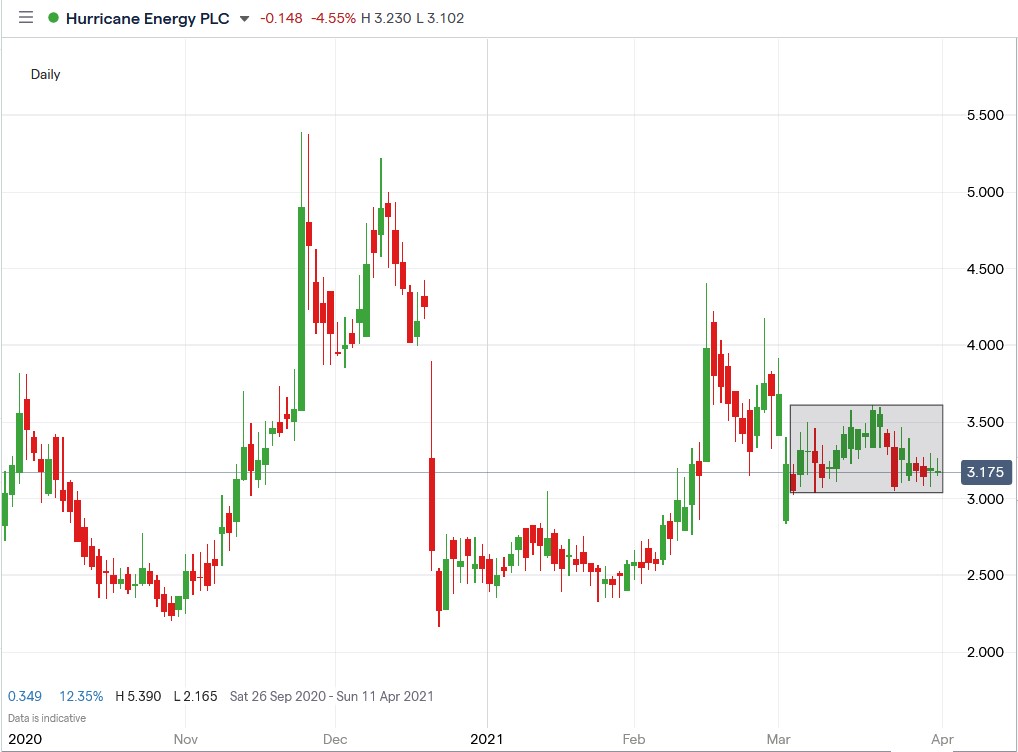Select the Daily timeframe label
Image resolution: width=1018 pixels, height=752 pixels.
click(45, 74)
